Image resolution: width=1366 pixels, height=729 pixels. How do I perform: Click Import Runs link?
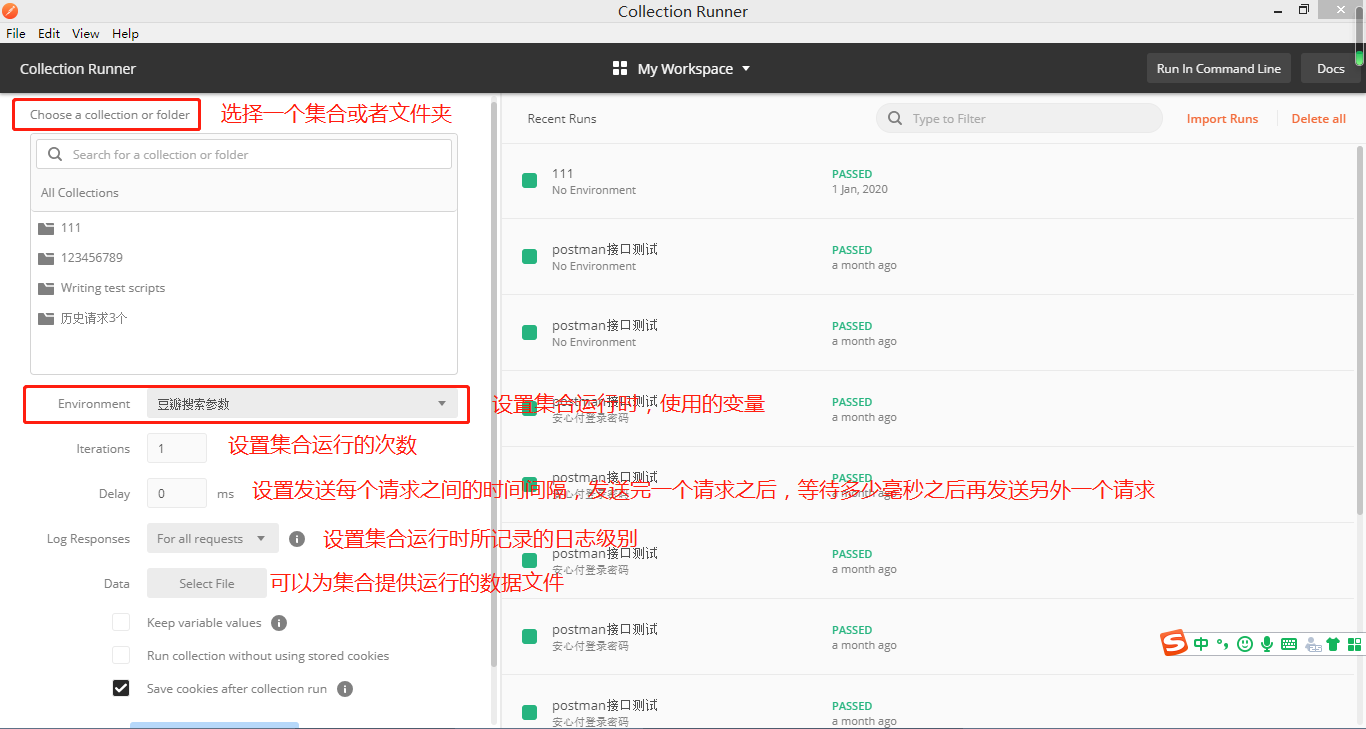1222,119
